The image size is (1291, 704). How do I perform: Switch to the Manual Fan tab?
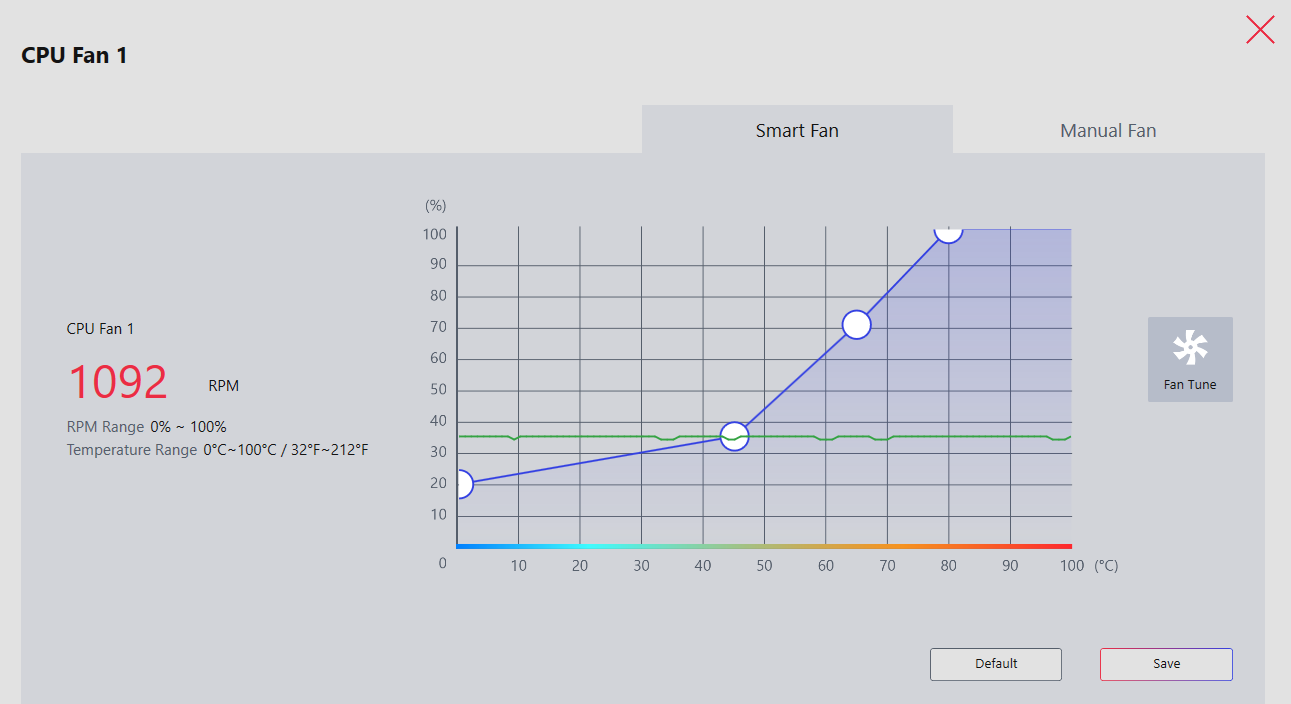[x=1108, y=130]
